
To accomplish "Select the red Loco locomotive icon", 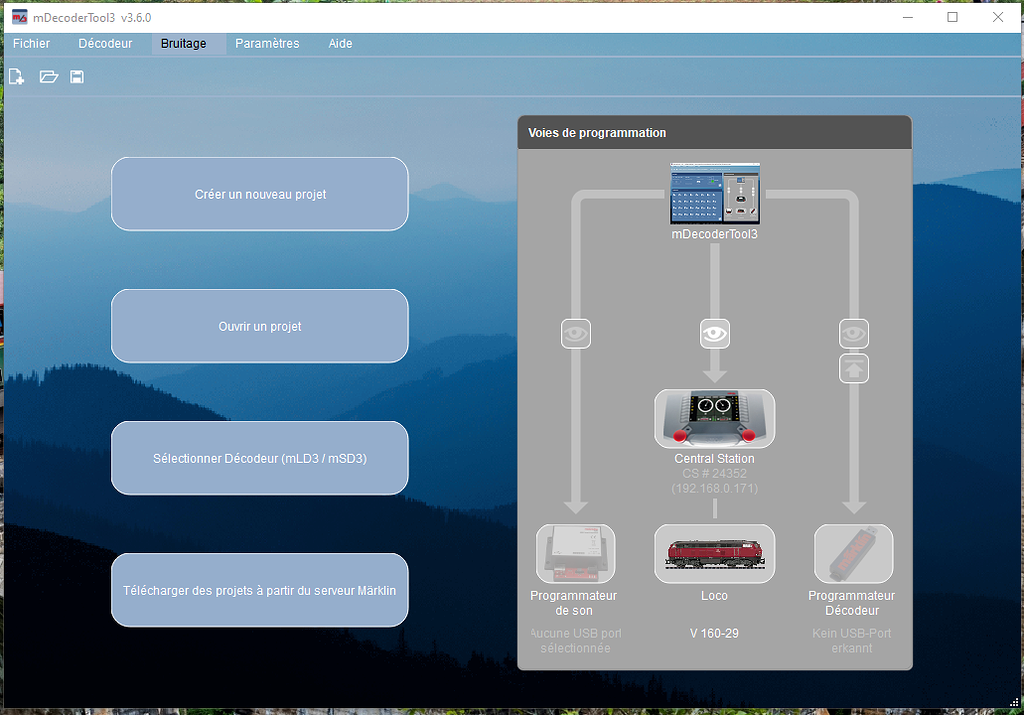I will pyautogui.click(x=714, y=553).
